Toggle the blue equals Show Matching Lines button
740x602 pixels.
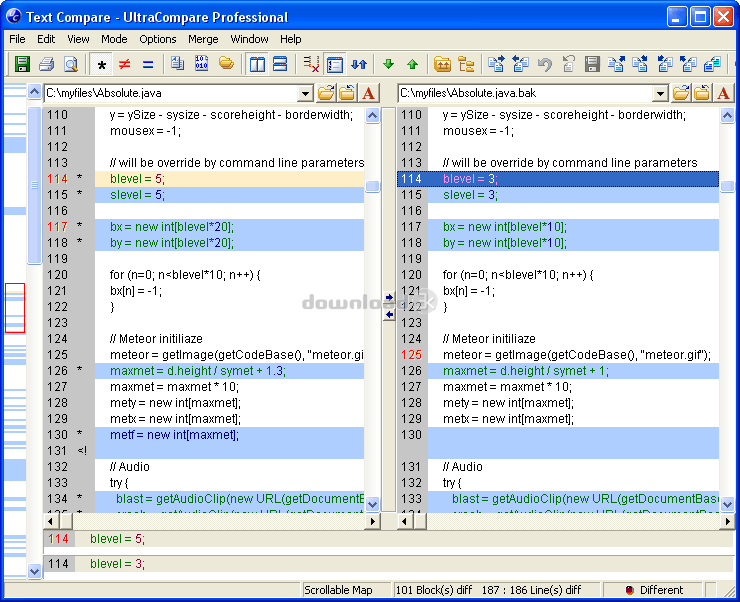click(x=148, y=64)
